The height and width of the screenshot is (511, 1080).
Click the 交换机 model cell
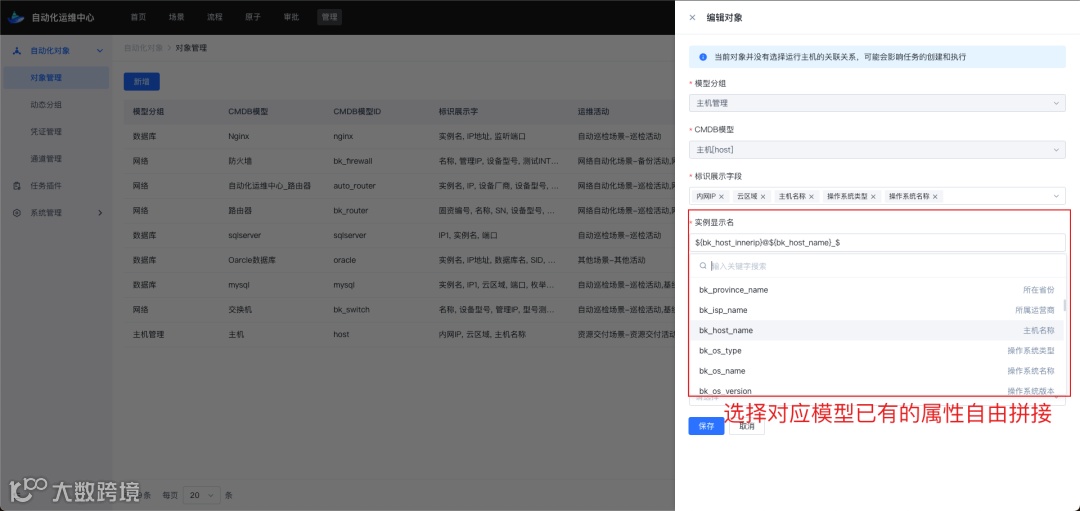(240, 310)
